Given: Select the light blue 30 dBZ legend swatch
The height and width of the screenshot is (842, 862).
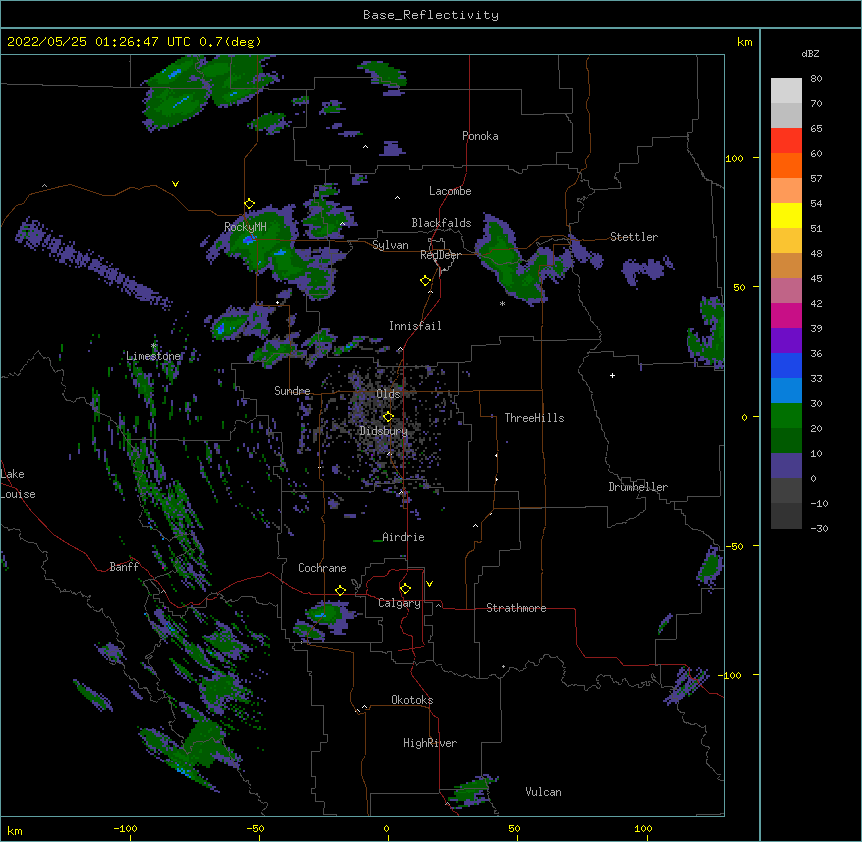Looking at the screenshot, I should 786,391.
